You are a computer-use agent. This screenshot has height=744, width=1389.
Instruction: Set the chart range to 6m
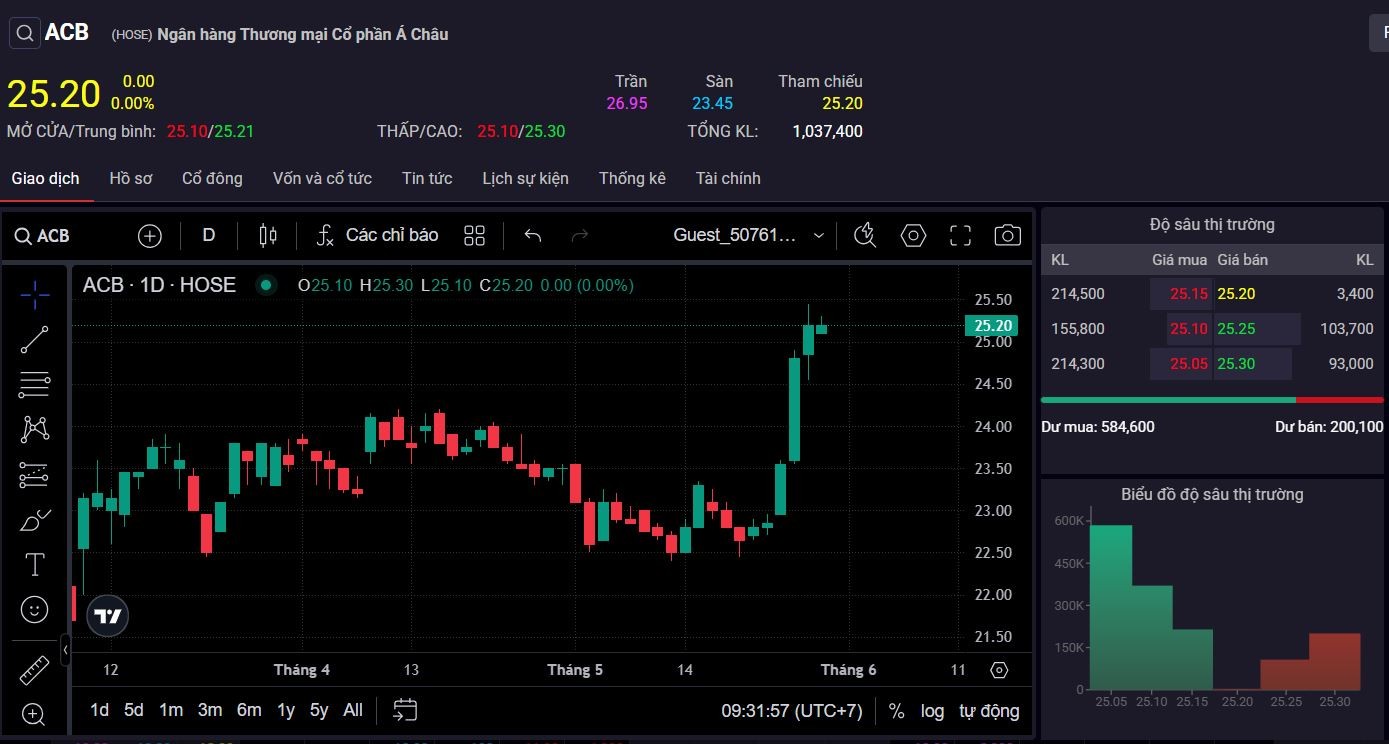click(x=249, y=710)
